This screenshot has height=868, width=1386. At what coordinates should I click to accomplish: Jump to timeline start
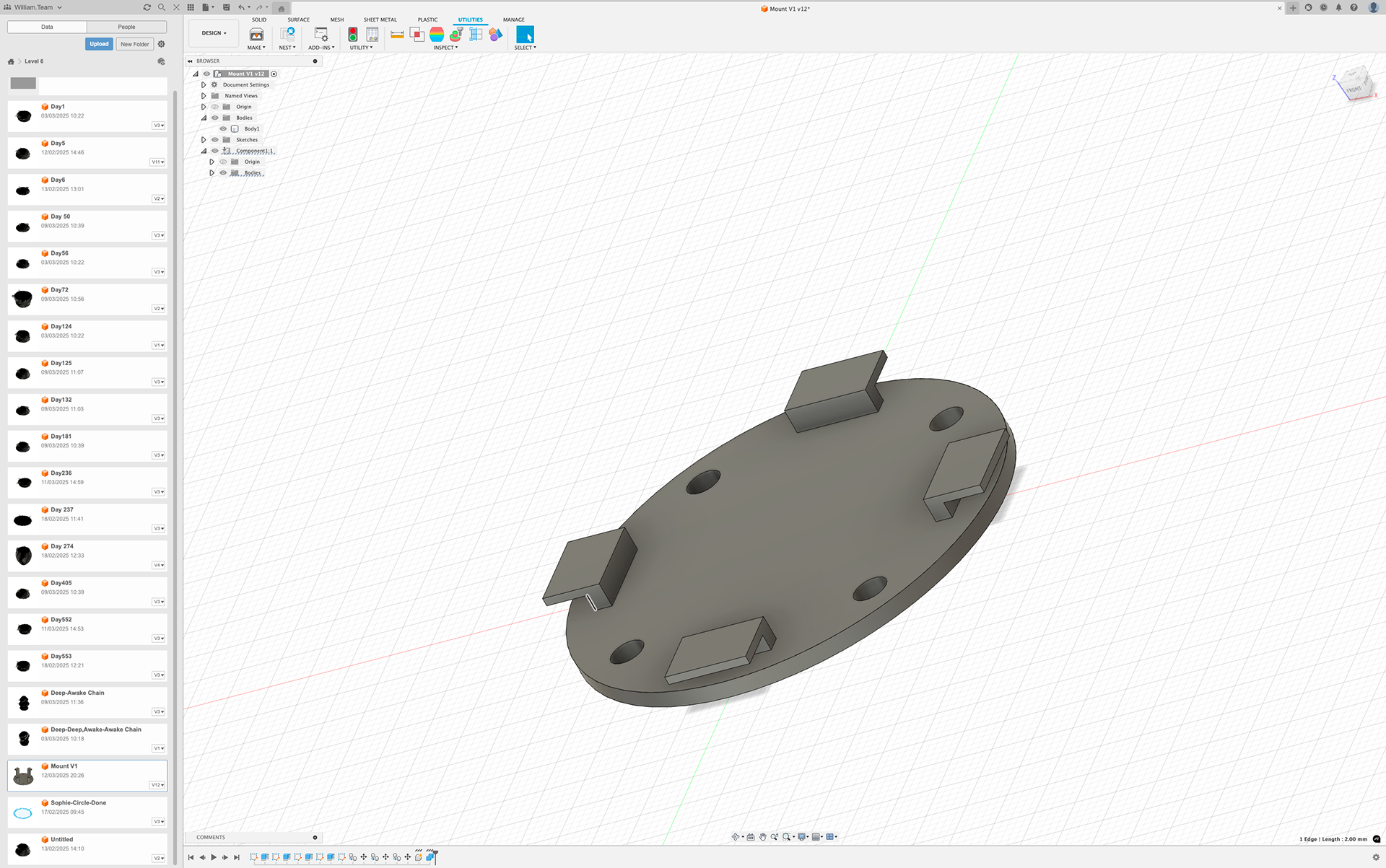tap(191, 857)
